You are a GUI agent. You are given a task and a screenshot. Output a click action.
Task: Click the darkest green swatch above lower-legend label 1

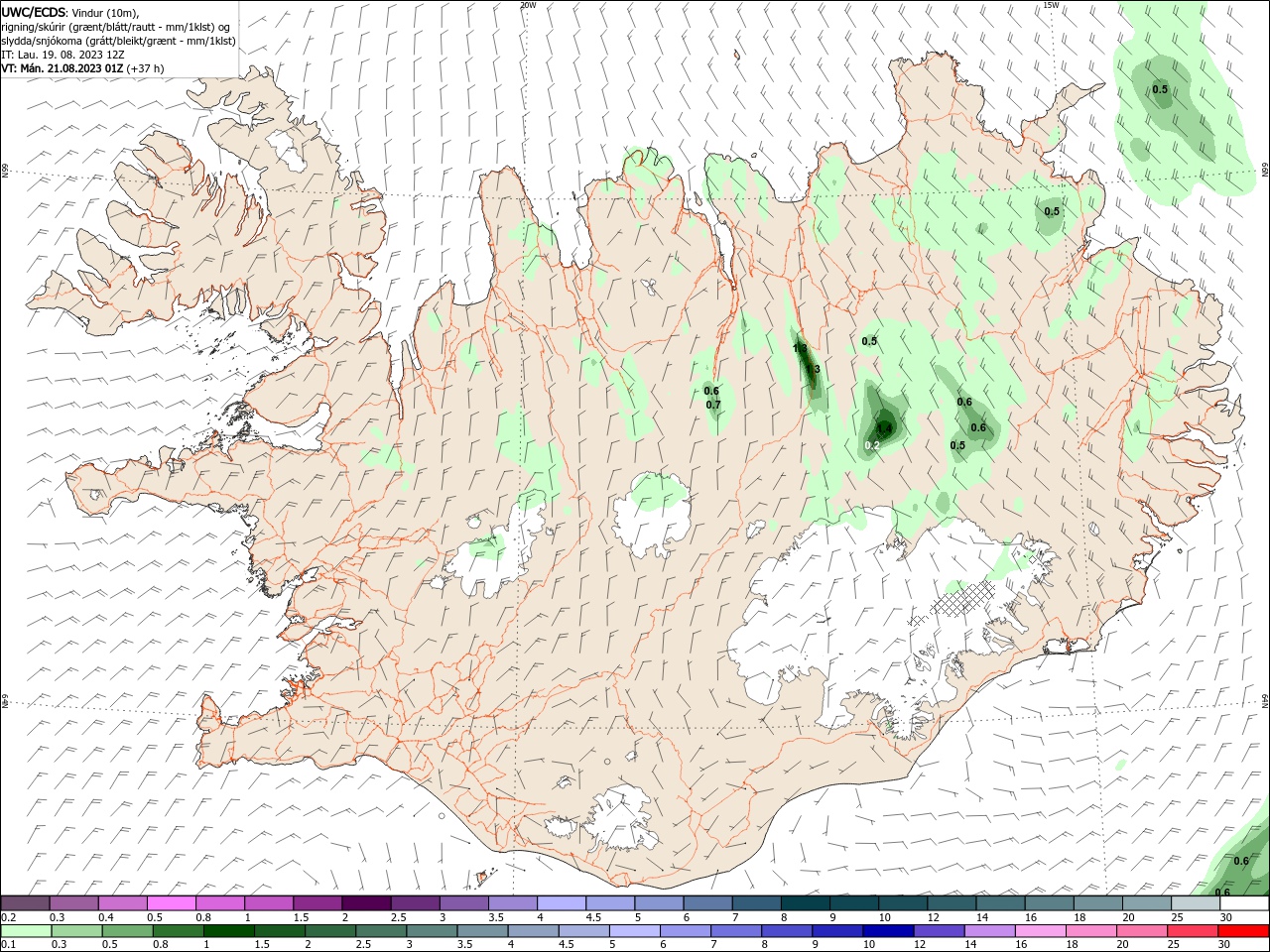[x=228, y=931]
